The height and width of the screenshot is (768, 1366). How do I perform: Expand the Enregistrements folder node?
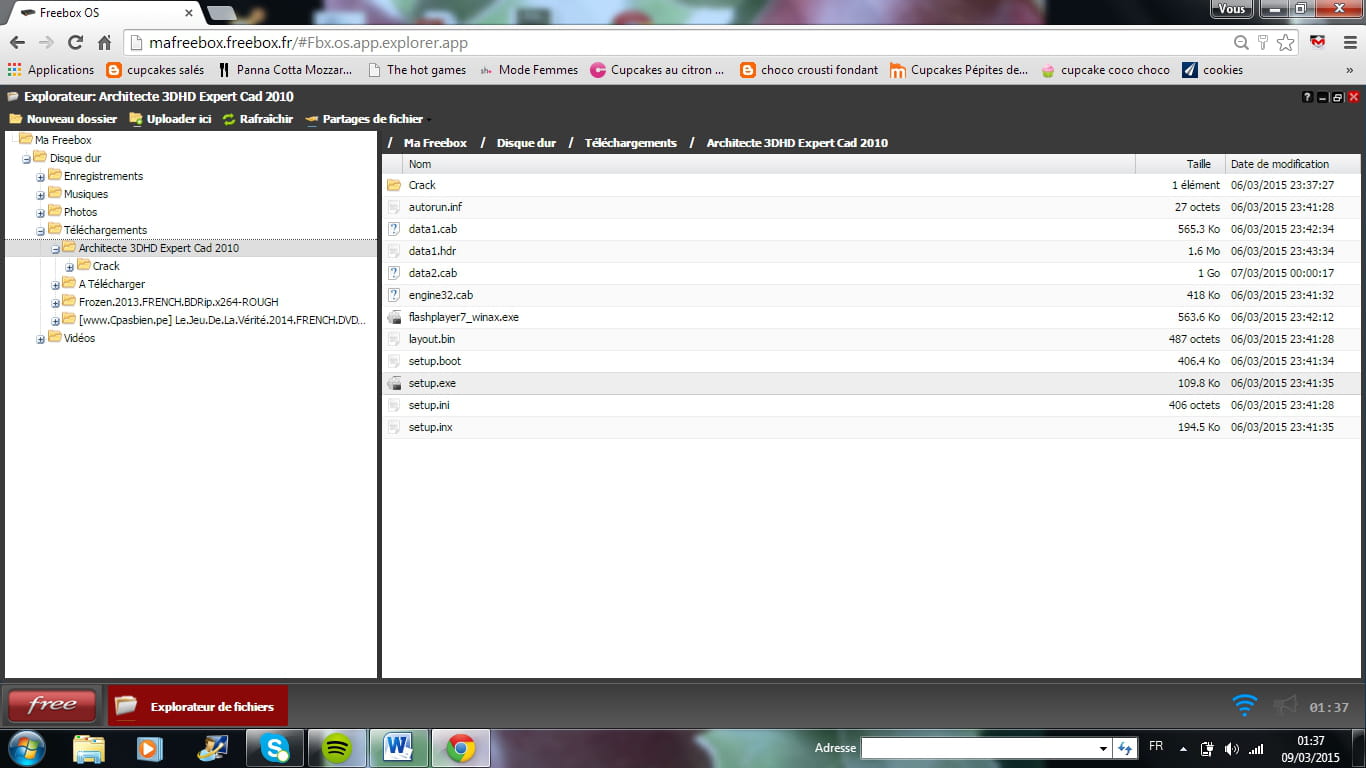coord(41,177)
